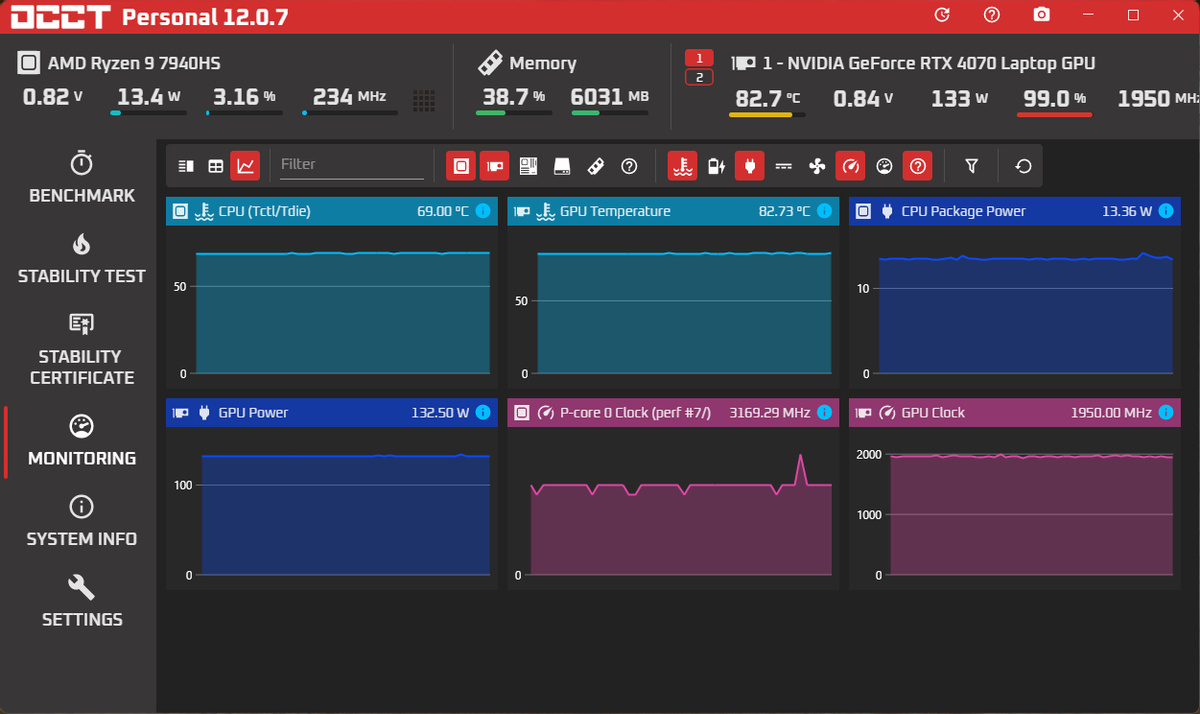Toggle the battery voltage sensor filter
Viewport: 1200px width, 714px height.
[x=716, y=166]
